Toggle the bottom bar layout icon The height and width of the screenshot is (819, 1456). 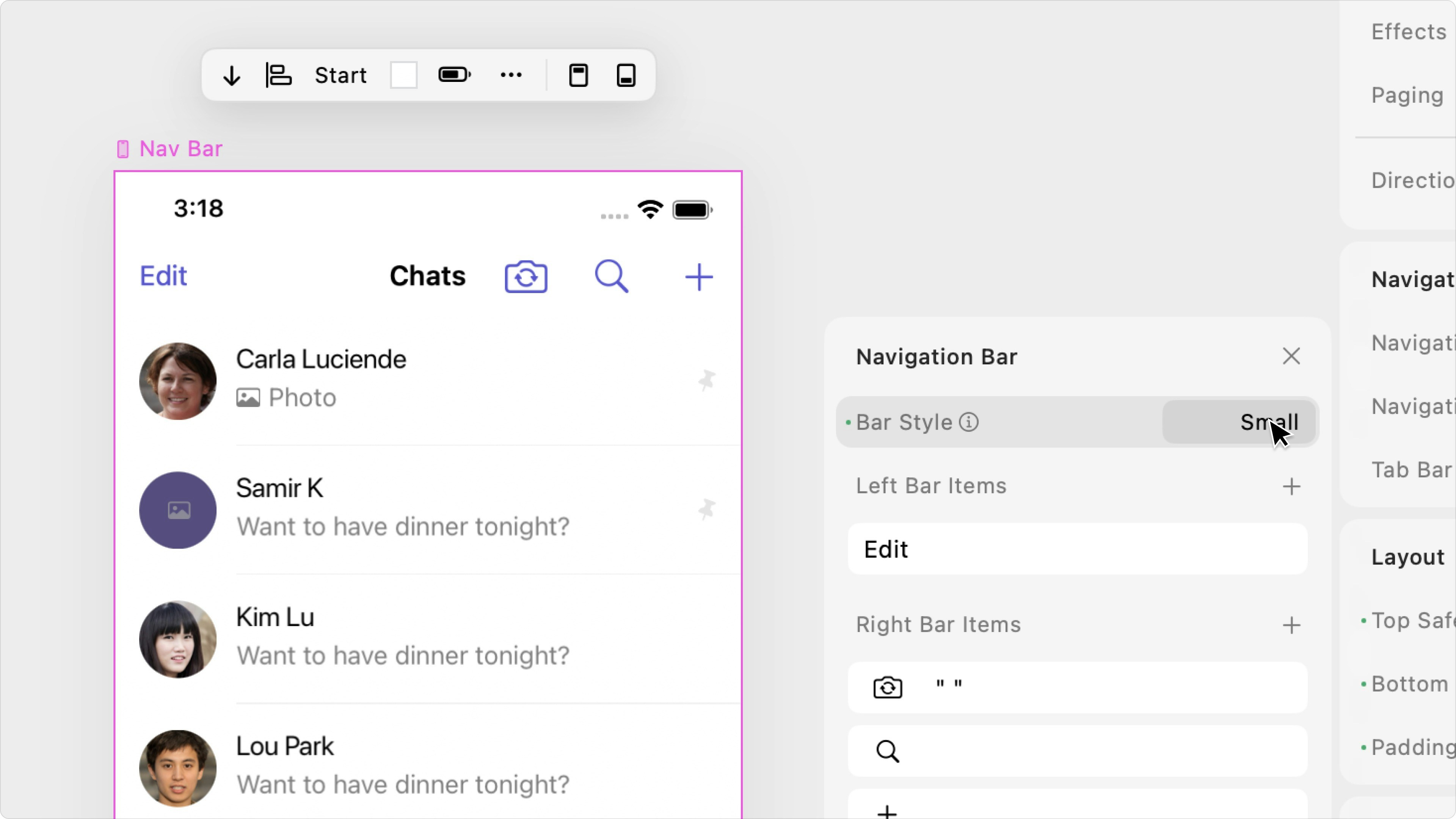coord(626,75)
